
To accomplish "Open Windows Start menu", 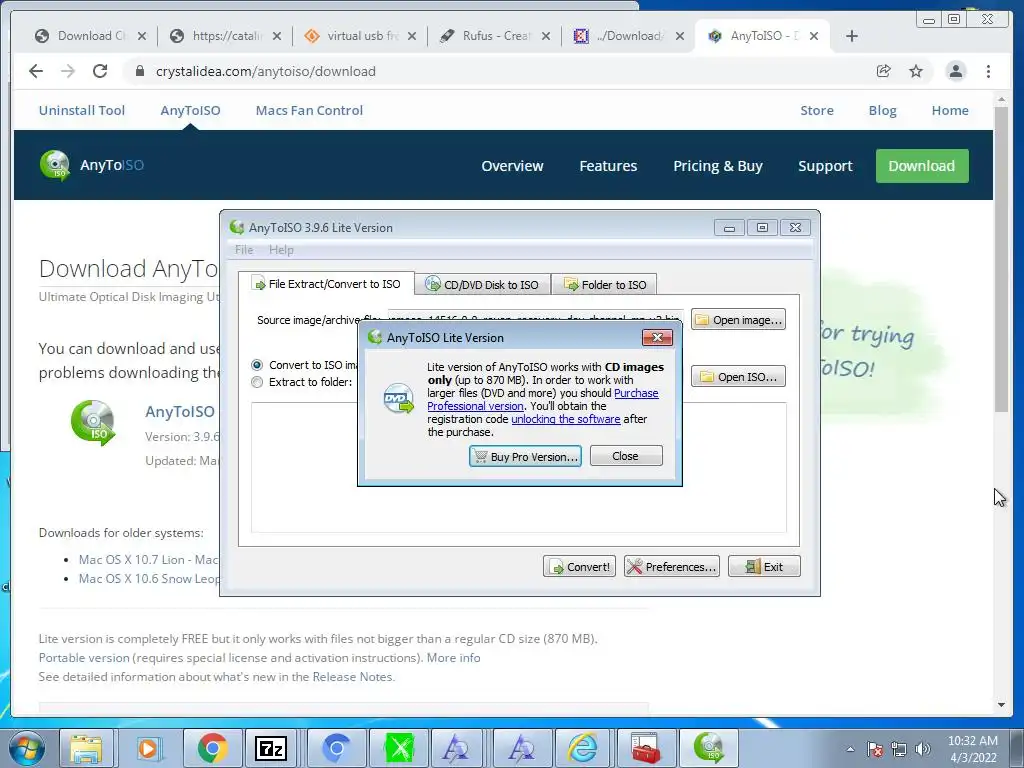I will pyautogui.click(x=26, y=748).
